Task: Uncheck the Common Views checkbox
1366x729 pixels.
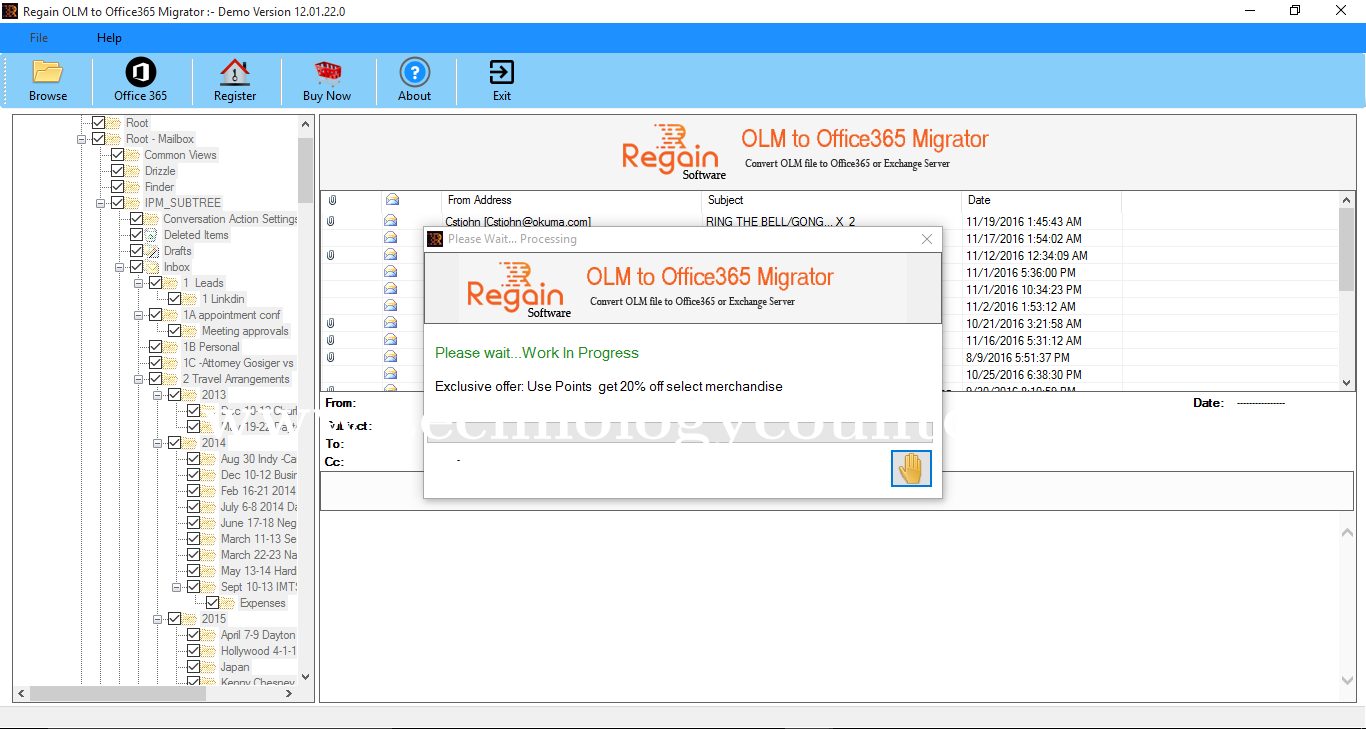Action: tap(118, 155)
